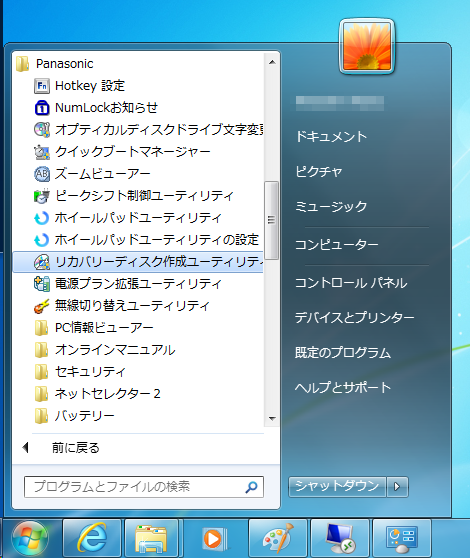Click the ズームビューアー AB magnifier icon
The width and height of the screenshot is (470, 558).
pos(42,174)
